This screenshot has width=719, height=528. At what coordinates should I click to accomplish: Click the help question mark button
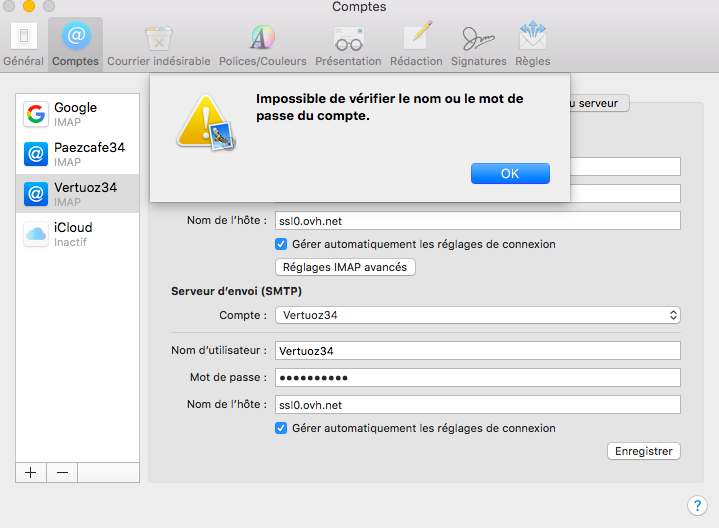tap(697, 505)
